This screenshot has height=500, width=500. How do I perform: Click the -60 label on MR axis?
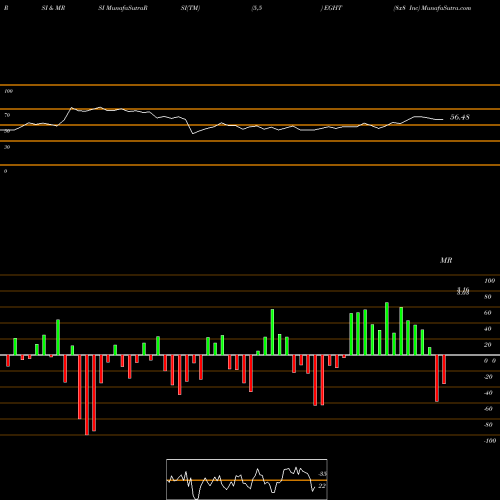tap(488, 409)
